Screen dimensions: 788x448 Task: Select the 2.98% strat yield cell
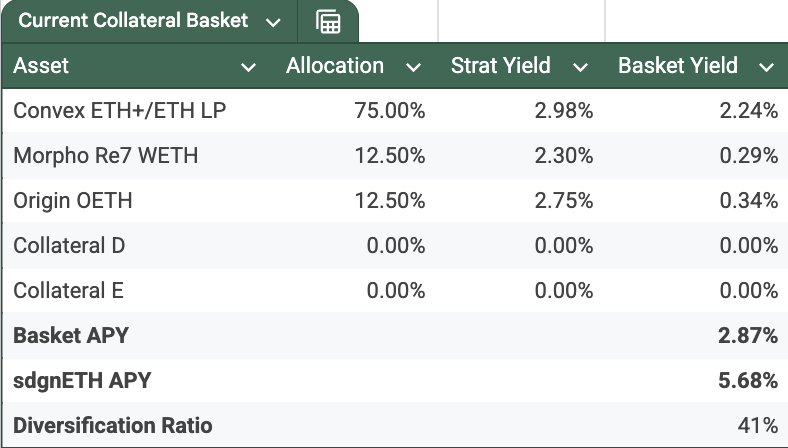[564, 111]
